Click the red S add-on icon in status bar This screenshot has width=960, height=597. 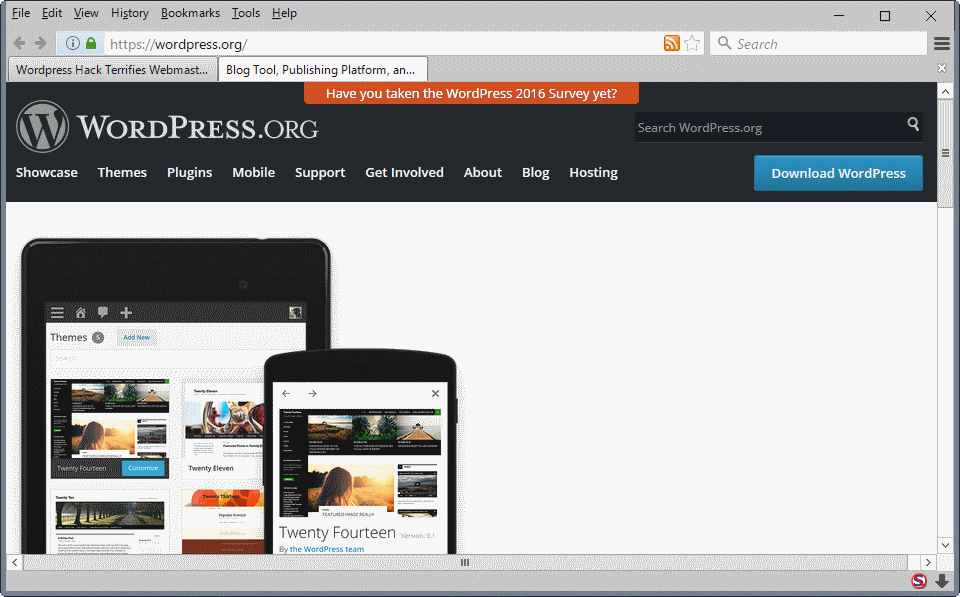click(918, 580)
